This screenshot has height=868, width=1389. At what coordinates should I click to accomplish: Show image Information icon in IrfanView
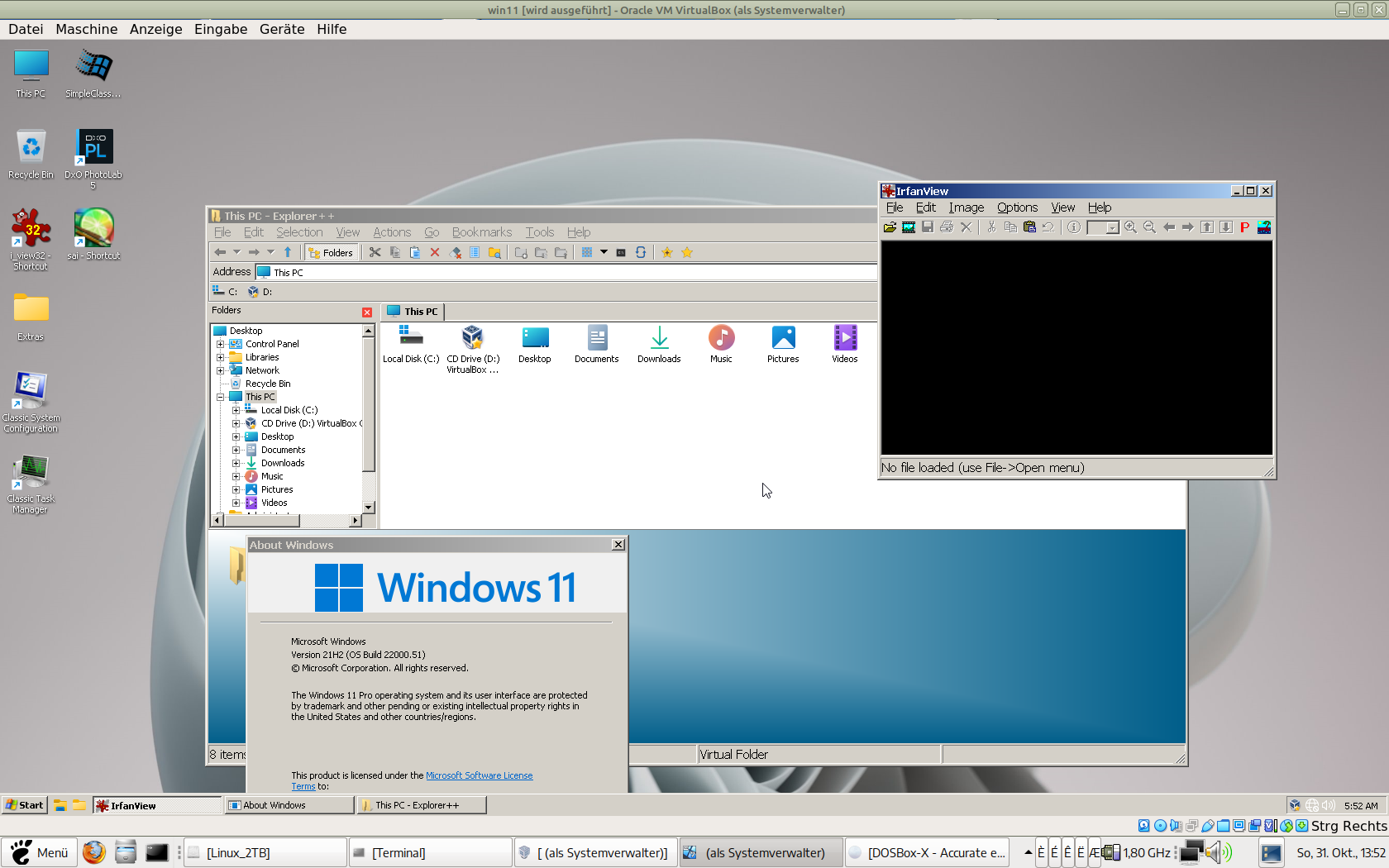tap(1073, 227)
